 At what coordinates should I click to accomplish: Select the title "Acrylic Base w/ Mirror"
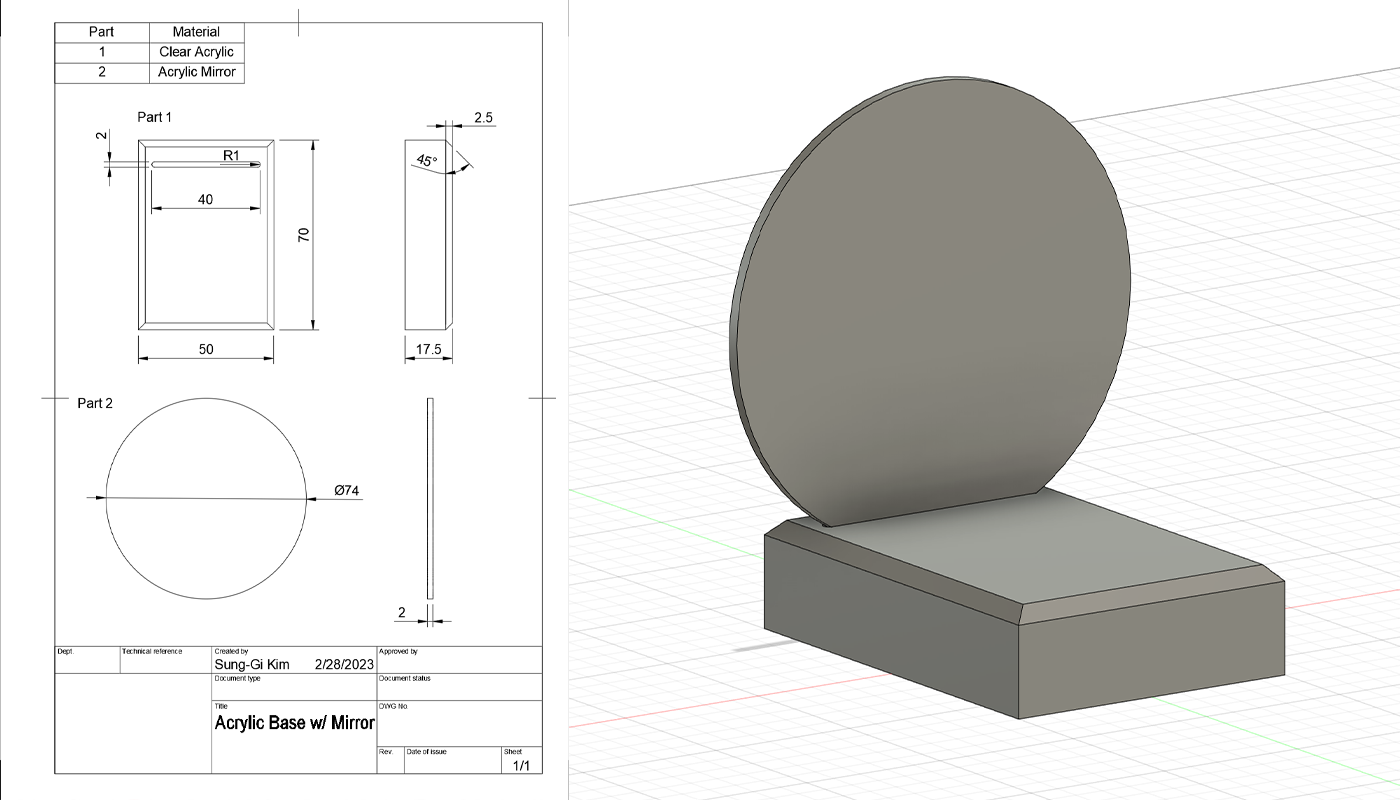(x=294, y=723)
